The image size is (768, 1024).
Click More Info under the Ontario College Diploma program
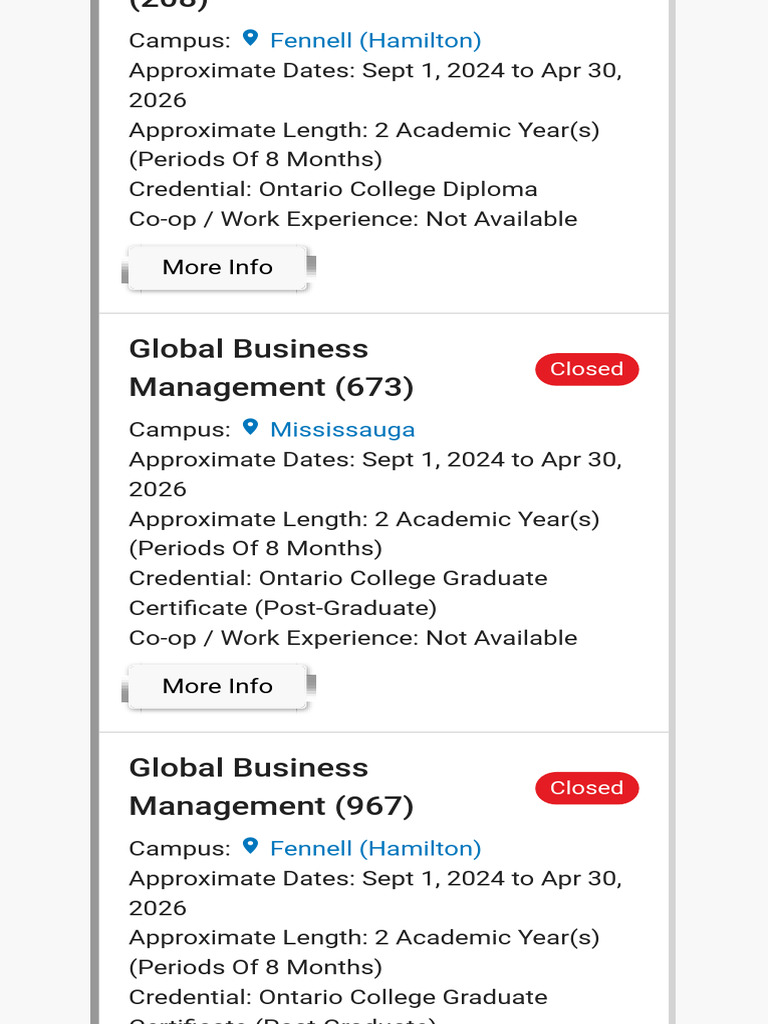[x=217, y=267]
